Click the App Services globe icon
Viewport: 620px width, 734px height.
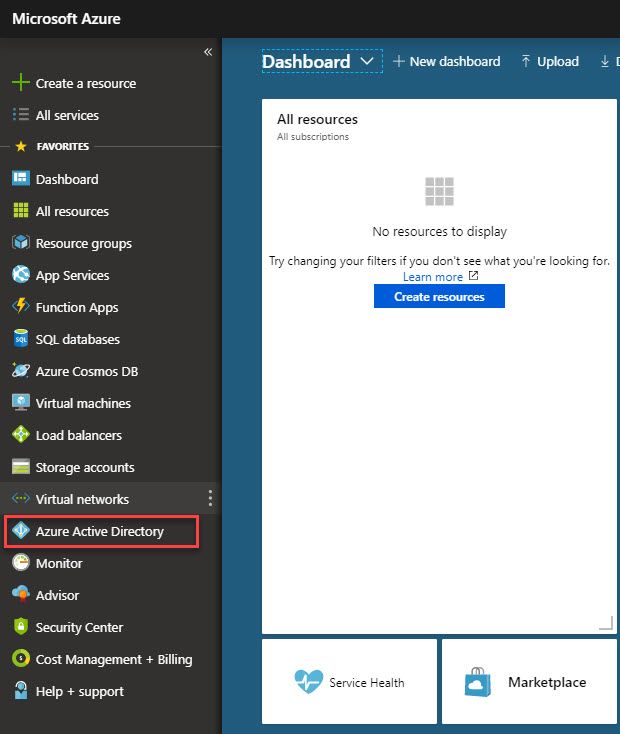click(21, 274)
